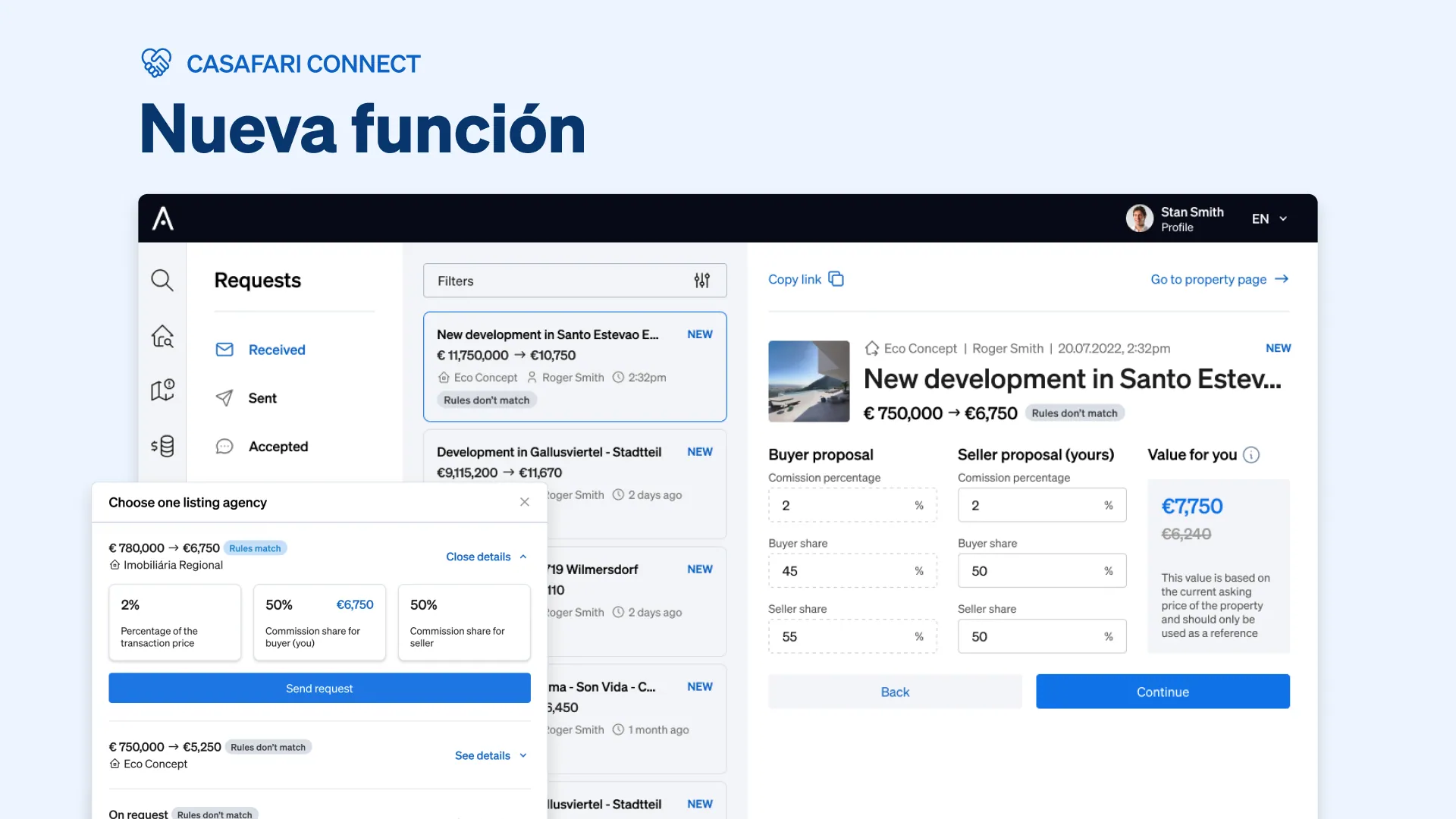Click the property thumbnail image

808,381
